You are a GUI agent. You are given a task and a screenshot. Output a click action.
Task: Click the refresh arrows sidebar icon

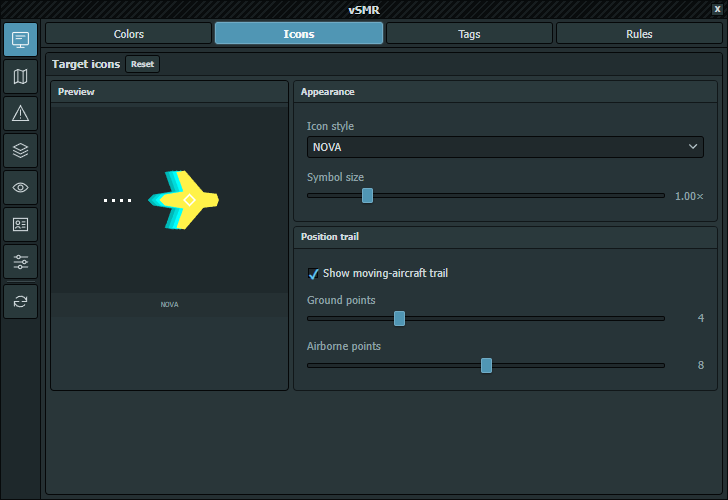coord(20,302)
